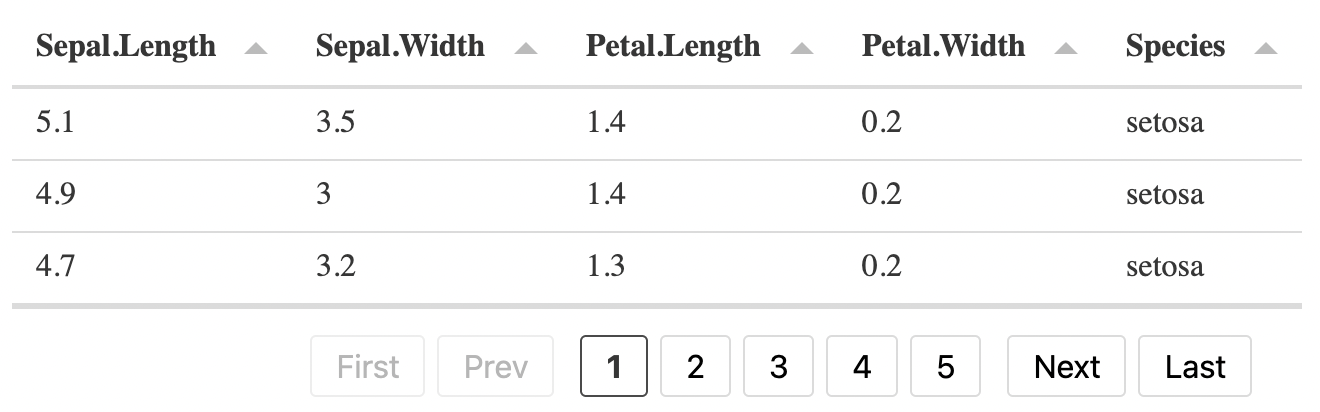Viewport: 1320px width, 412px height.
Task: Click the Species column header text
Action: (1175, 46)
